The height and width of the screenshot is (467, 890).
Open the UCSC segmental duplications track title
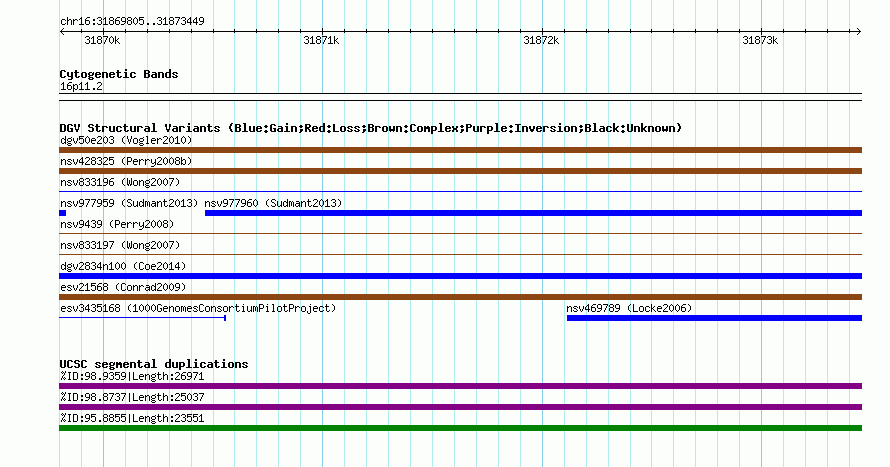(x=154, y=364)
